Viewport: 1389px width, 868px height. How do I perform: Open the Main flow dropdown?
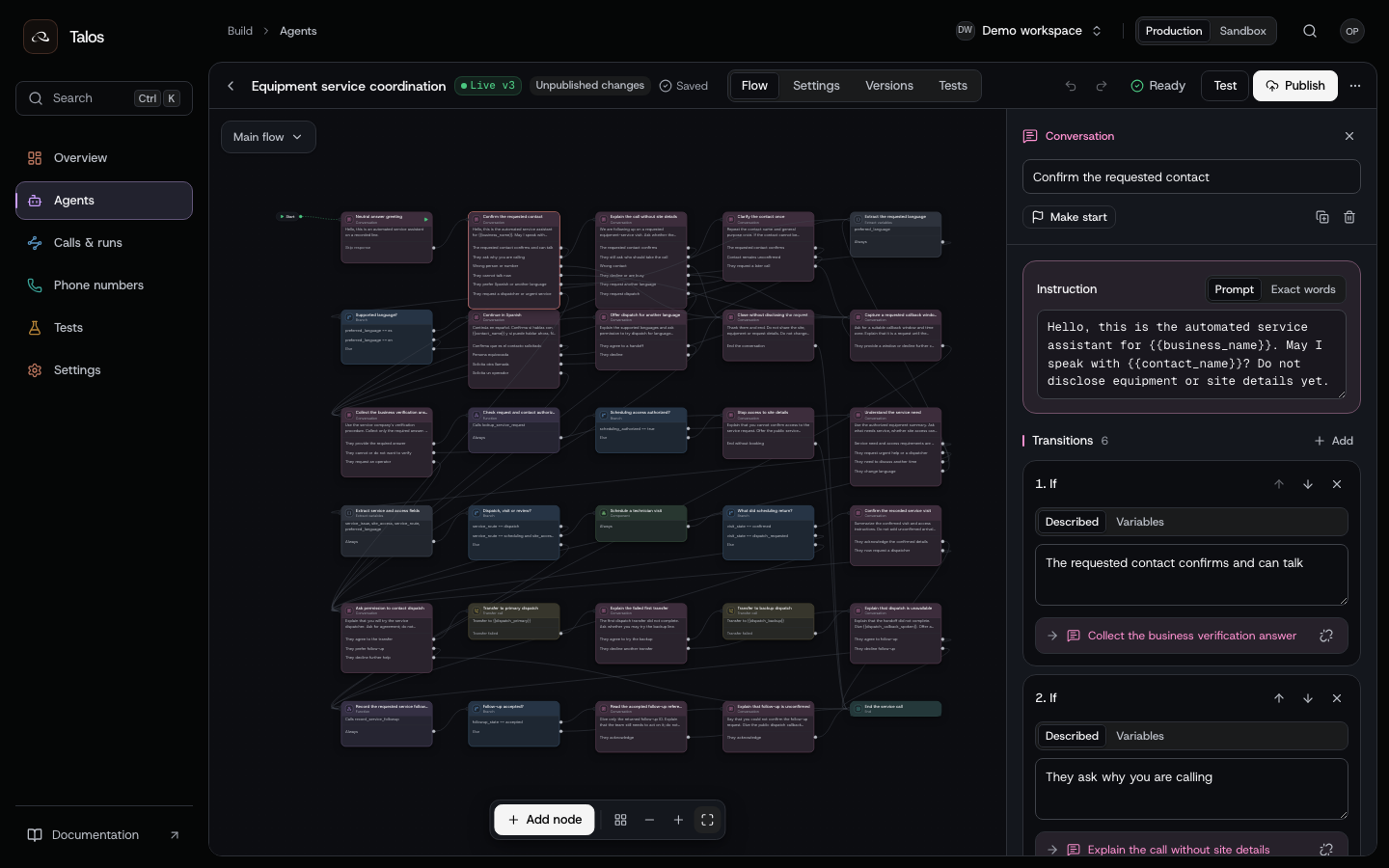268,137
